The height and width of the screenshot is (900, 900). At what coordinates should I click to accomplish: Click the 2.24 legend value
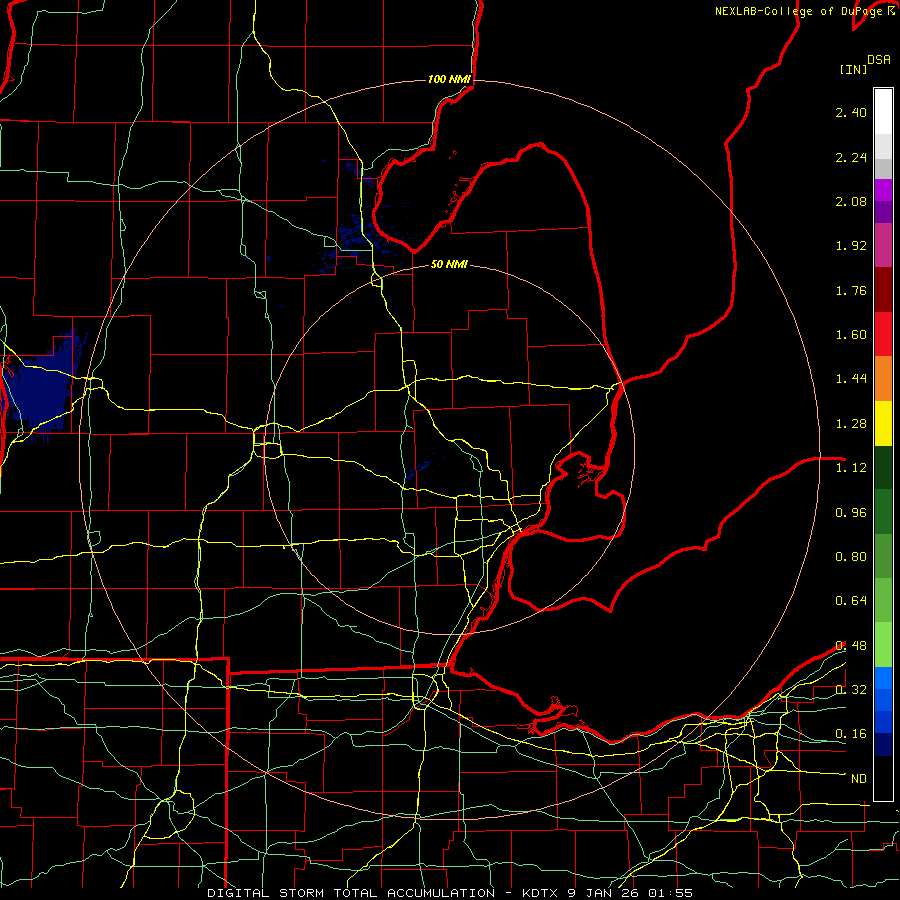pos(851,157)
